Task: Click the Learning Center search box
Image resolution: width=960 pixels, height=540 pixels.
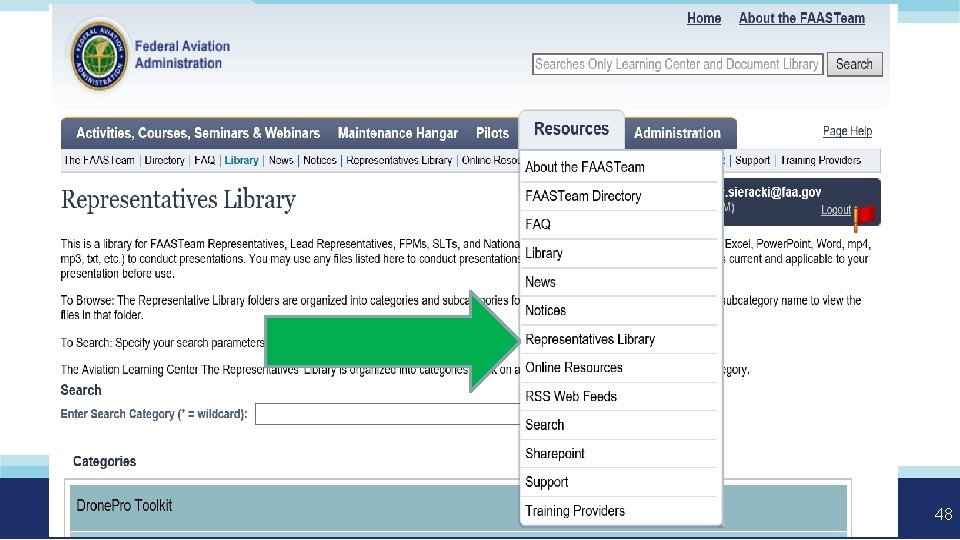Action: point(677,64)
